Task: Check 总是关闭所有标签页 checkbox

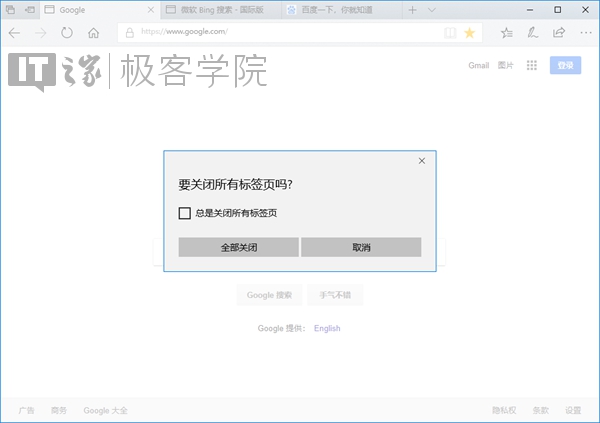Action: [x=185, y=213]
